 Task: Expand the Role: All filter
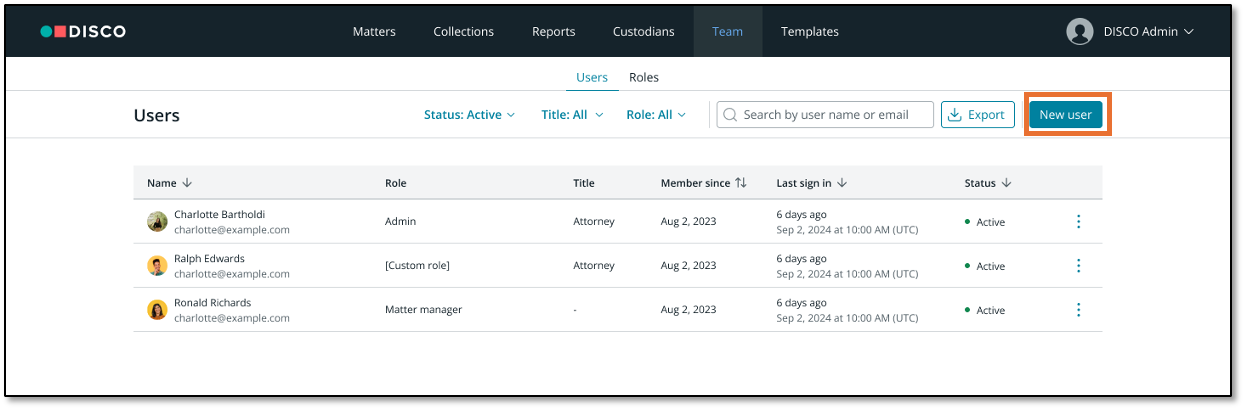coord(657,115)
